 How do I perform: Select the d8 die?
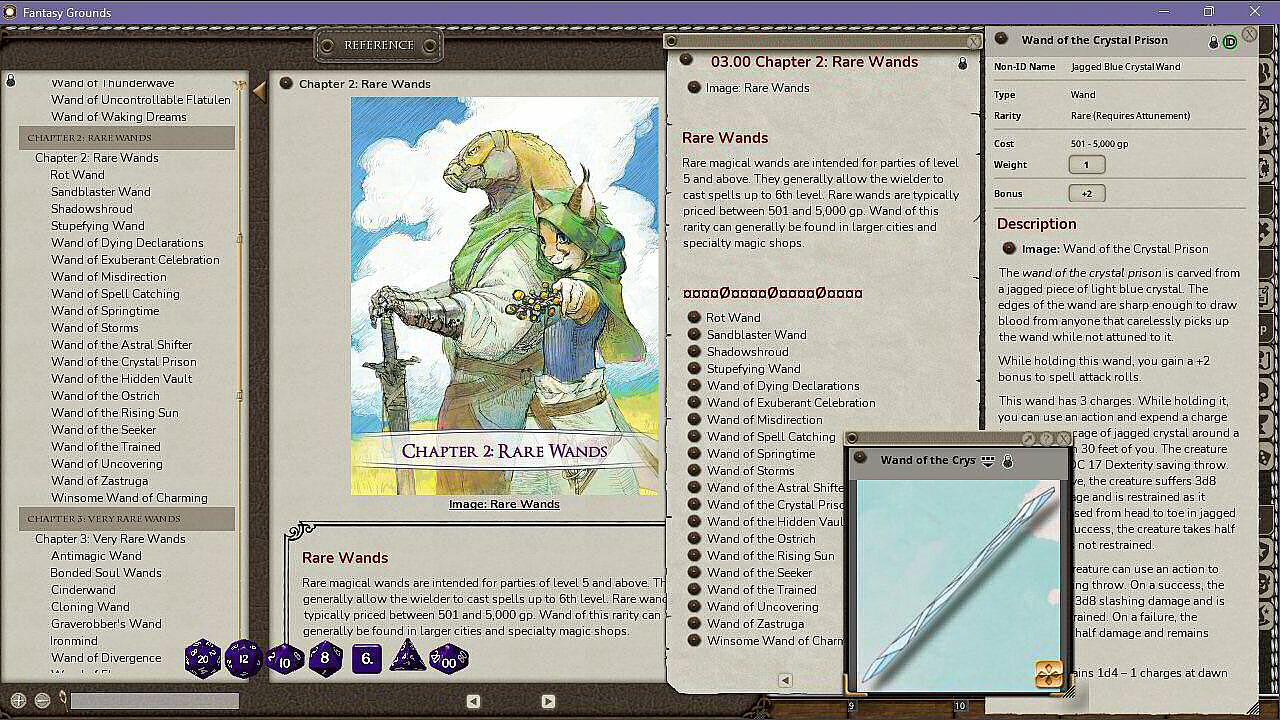[325, 659]
